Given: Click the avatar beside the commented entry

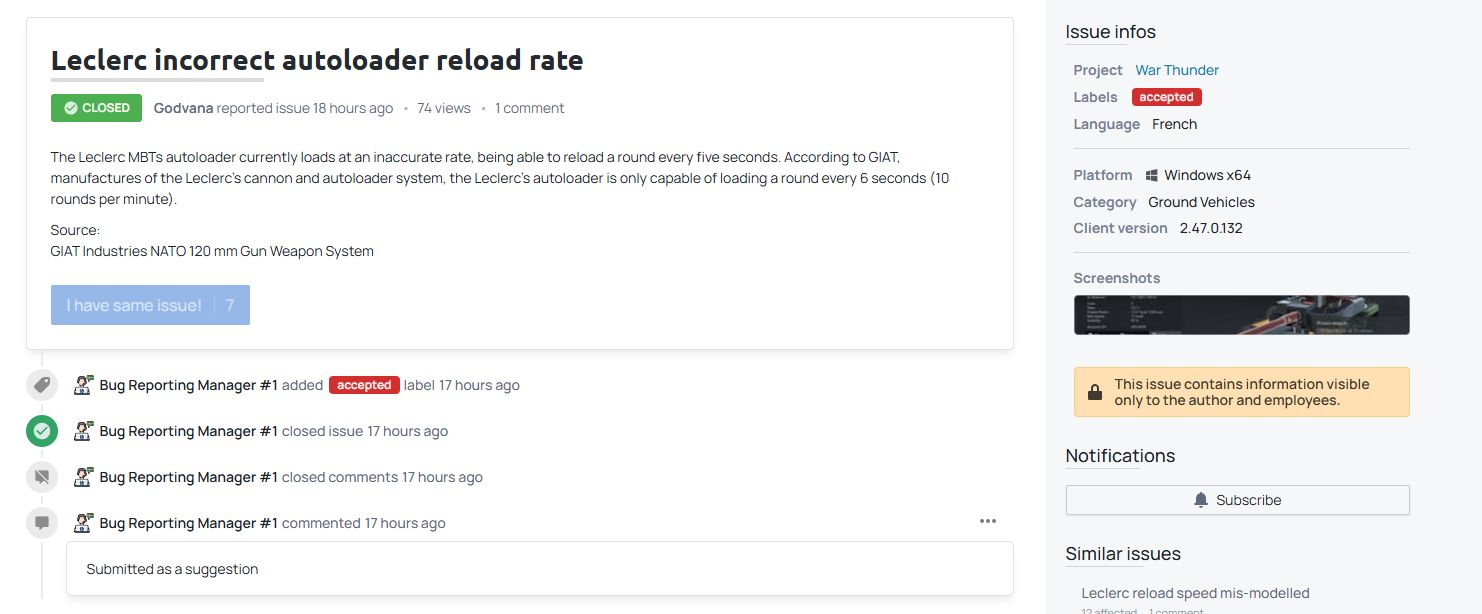Looking at the screenshot, I should tap(84, 523).
